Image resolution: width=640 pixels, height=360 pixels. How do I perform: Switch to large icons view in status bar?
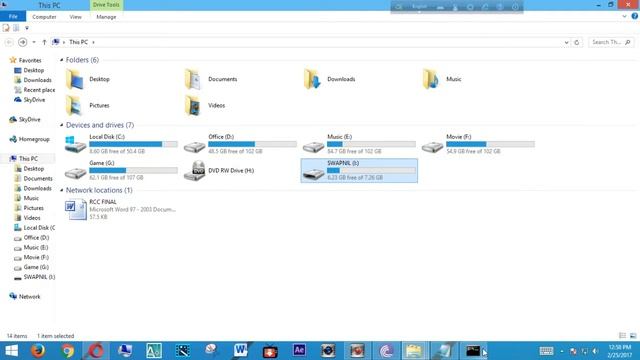click(x=633, y=336)
